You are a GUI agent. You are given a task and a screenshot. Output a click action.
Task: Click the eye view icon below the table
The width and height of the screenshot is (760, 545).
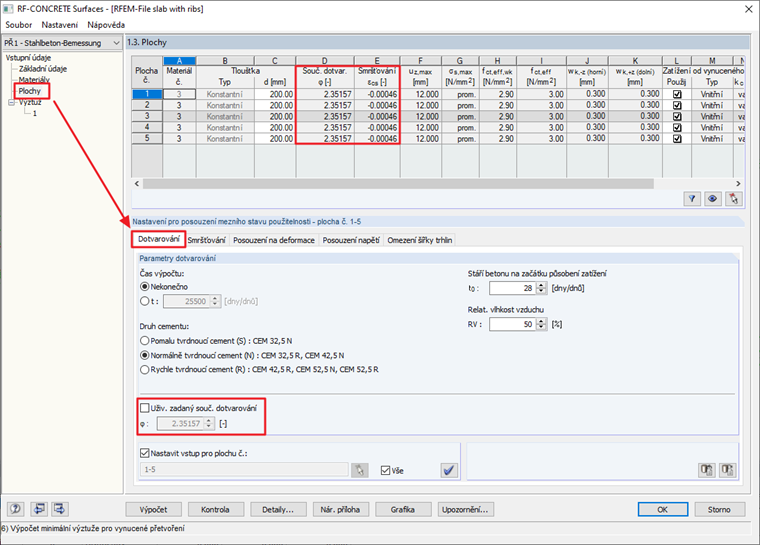712,198
